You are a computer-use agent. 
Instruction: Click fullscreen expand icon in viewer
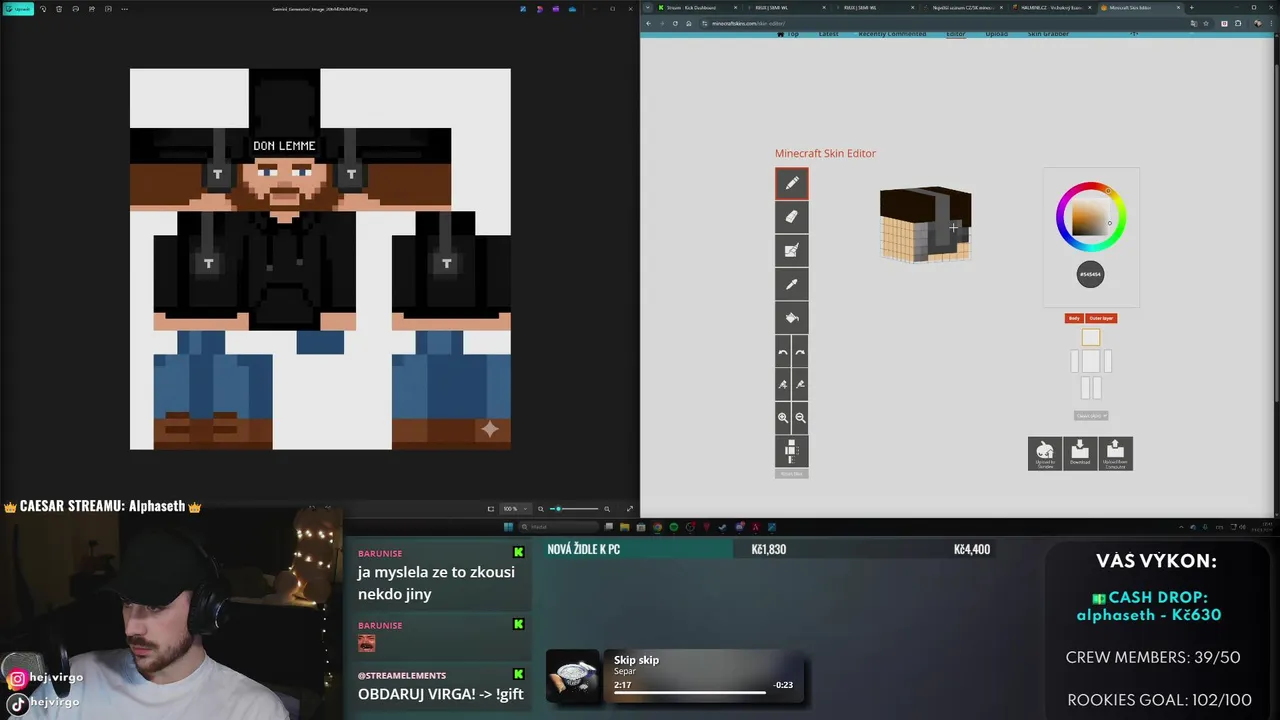tap(629, 509)
